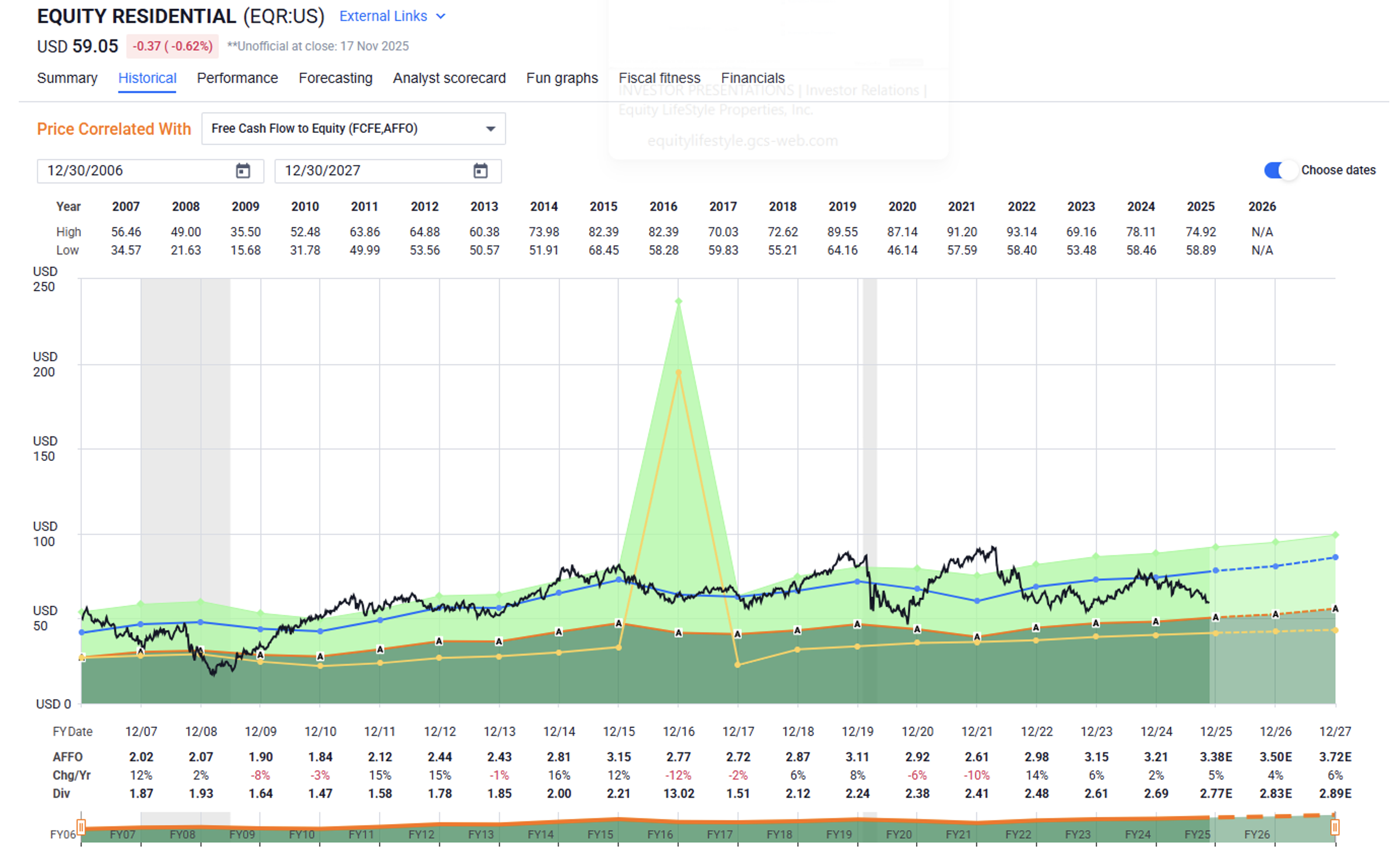Image resolution: width=1394 pixels, height=868 pixels.
Task: Toggle the Choose dates switch
Action: coord(1279,170)
